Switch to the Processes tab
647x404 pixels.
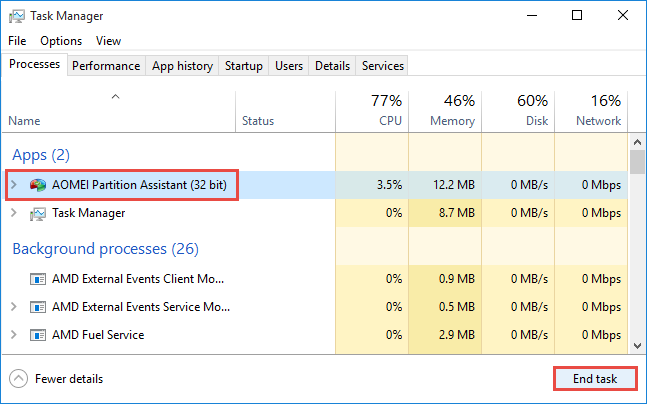[x=35, y=64]
